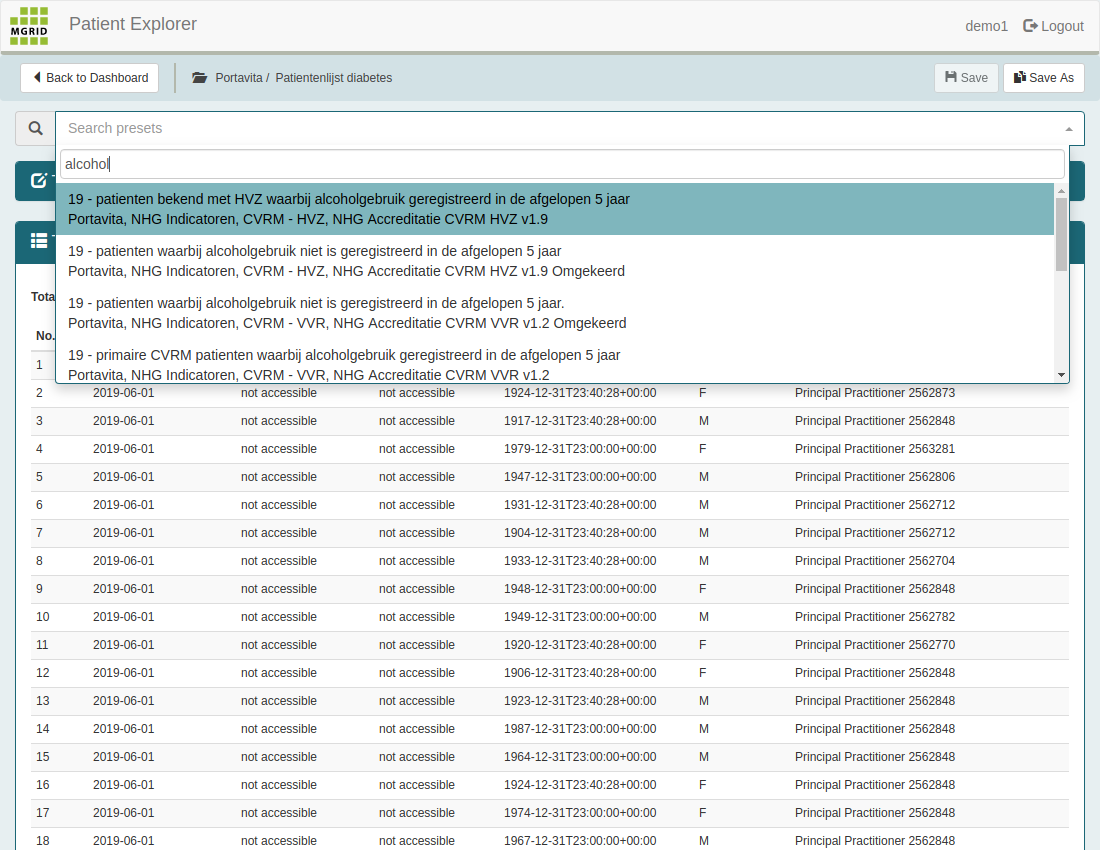
Task: Click Principal Practitioner 2562806 cell
Action: click(875, 477)
